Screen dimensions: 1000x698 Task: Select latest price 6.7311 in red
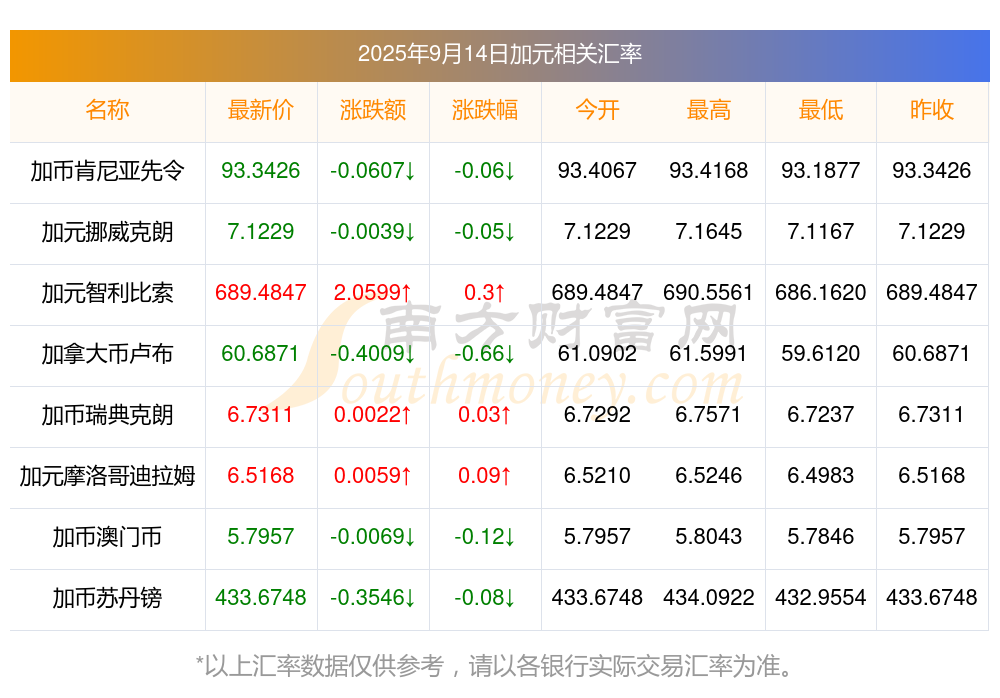tap(261, 415)
